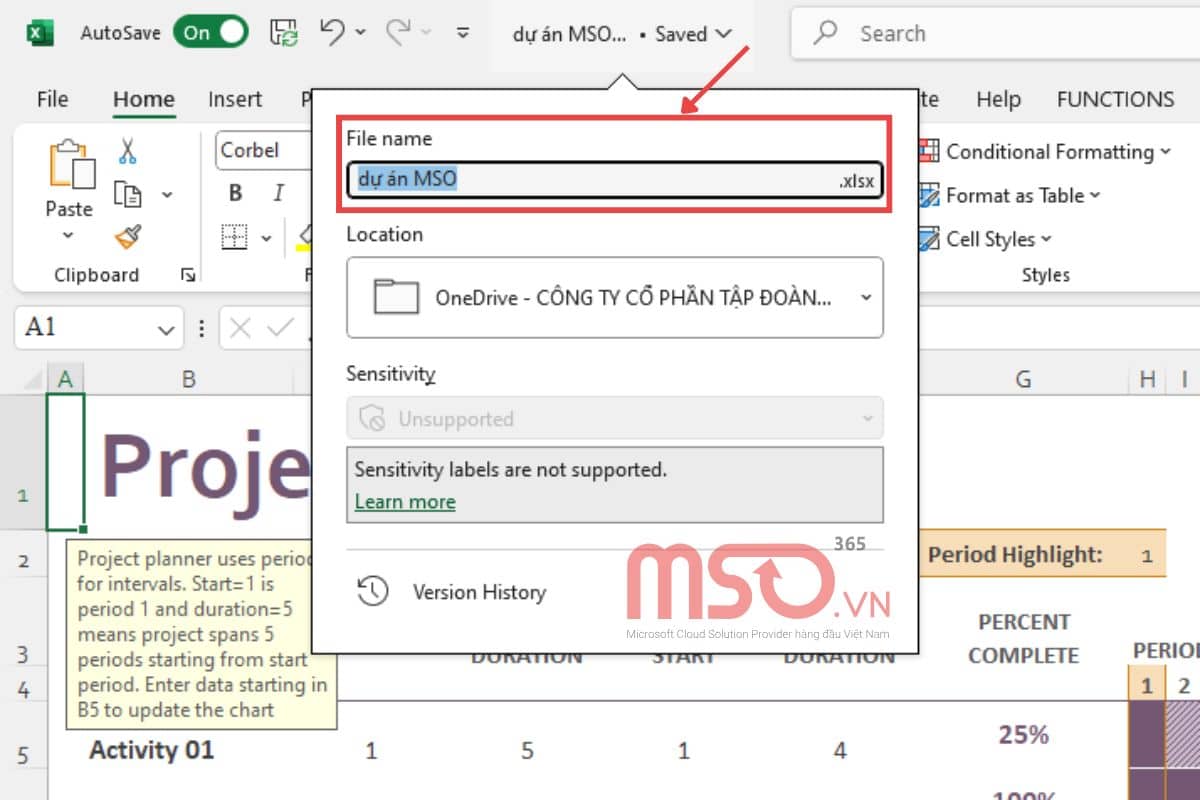Screen dimensions: 1200x800
Task: Click the Version History clock icon
Action: coord(373,592)
